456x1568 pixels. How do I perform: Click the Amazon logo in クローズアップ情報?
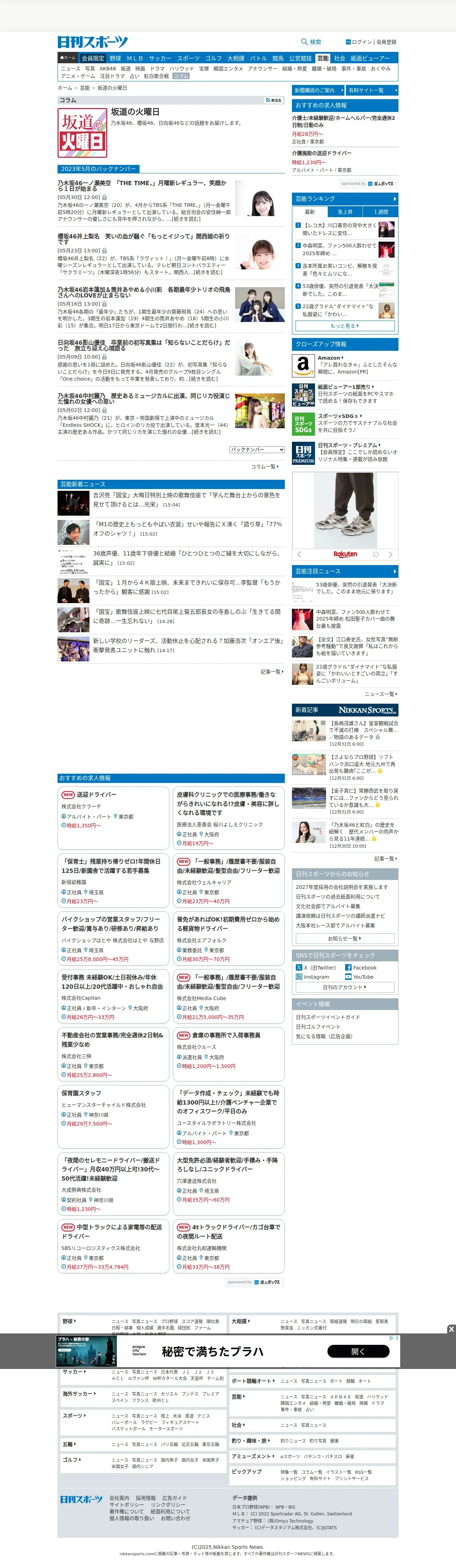tap(303, 365)
